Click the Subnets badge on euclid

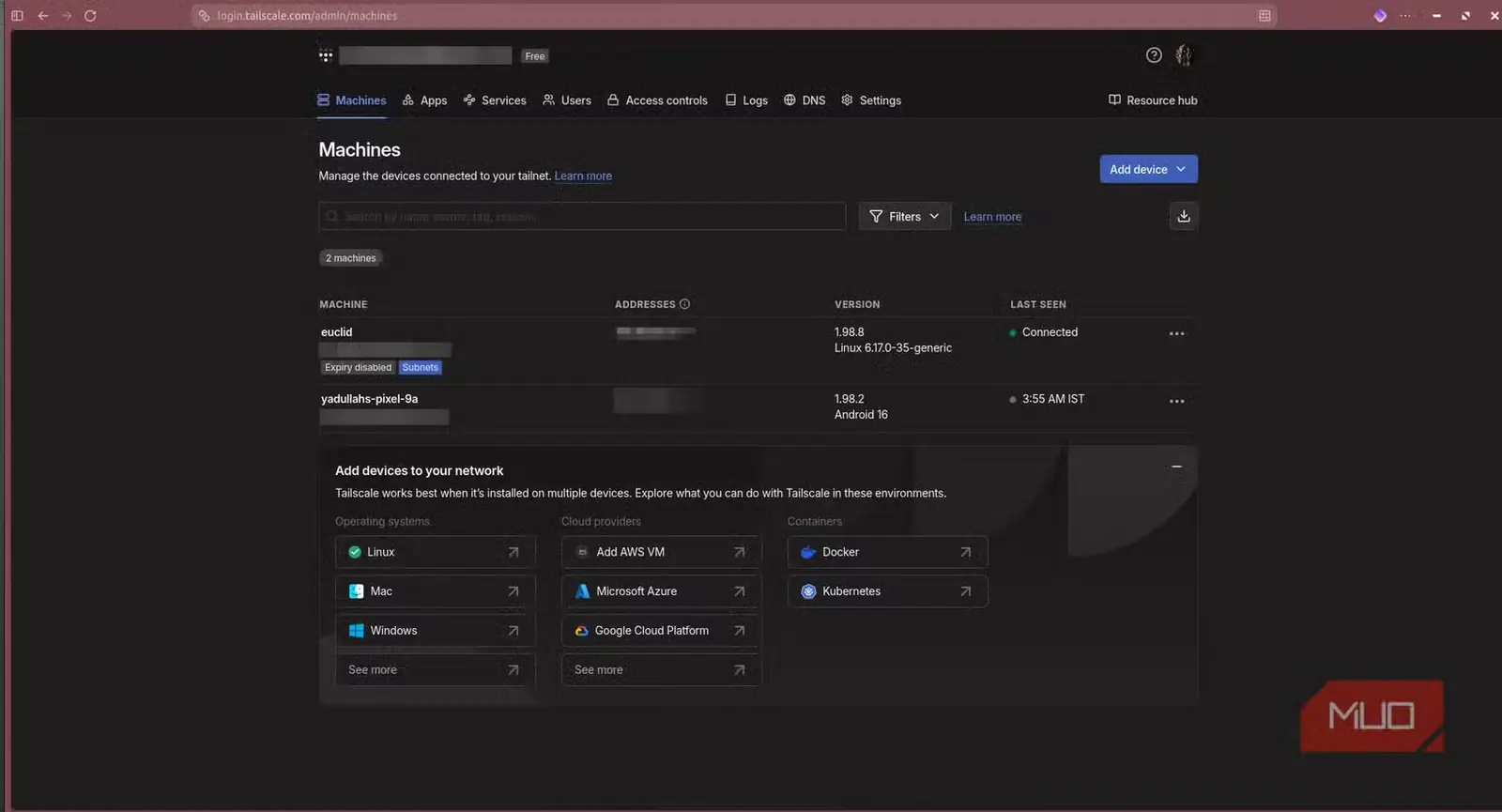tap(420, 368)
